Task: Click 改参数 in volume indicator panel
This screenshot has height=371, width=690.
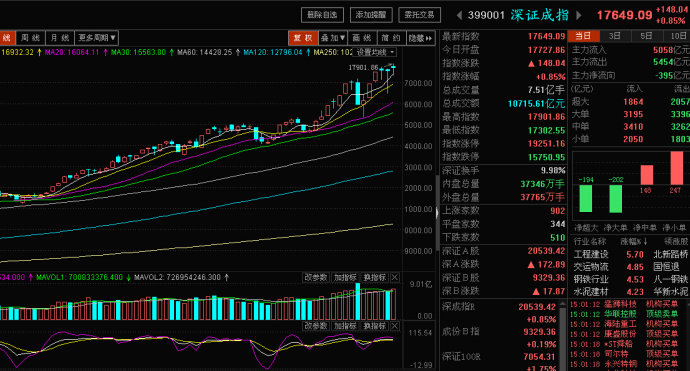Action: [x=316, y=277]
